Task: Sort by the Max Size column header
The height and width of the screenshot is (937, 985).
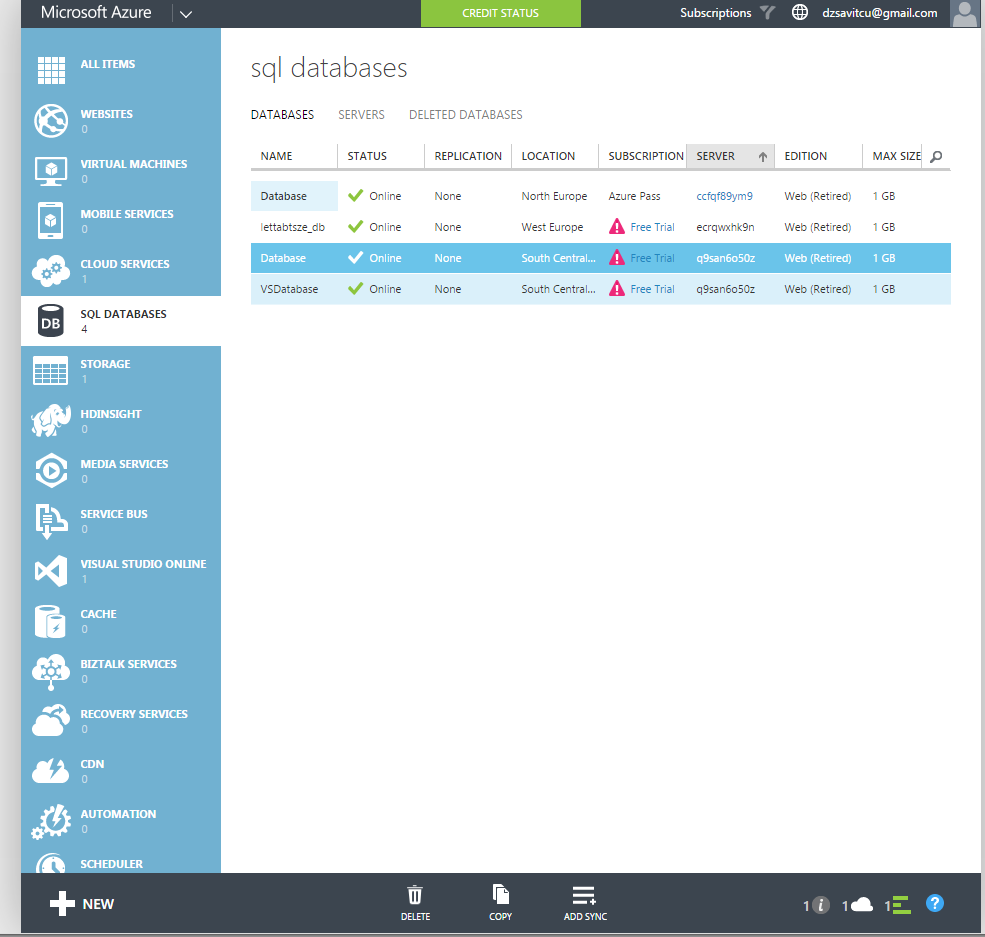Action: tap(893, 156)
